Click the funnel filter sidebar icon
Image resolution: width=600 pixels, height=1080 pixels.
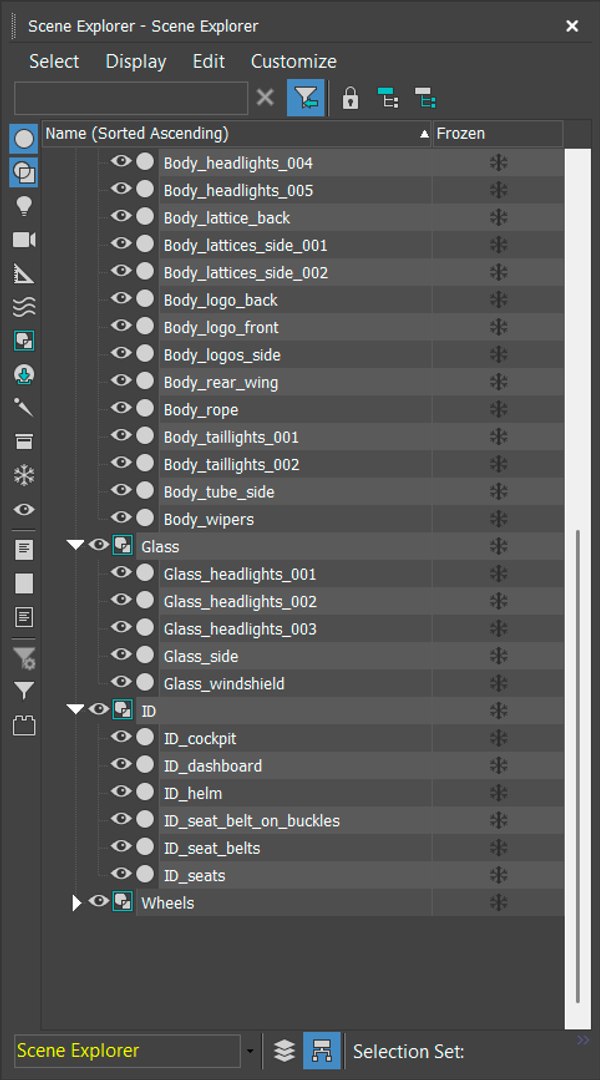pyautogui.click(x=24, y=690)
